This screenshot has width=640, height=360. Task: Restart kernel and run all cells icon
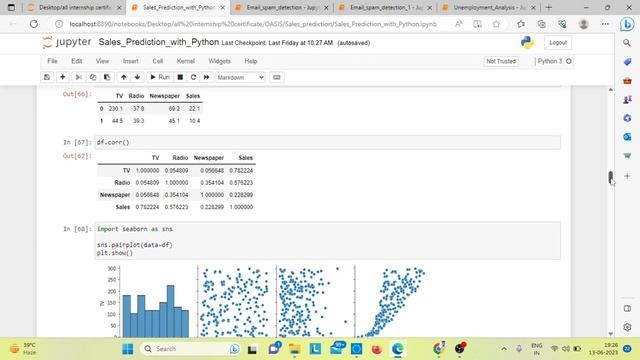click(x=207, y=77)
